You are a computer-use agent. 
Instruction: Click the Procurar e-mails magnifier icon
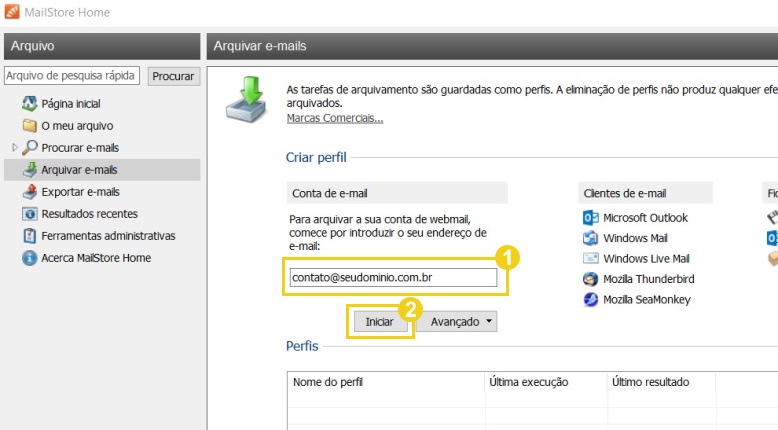[x=29, y=147]
